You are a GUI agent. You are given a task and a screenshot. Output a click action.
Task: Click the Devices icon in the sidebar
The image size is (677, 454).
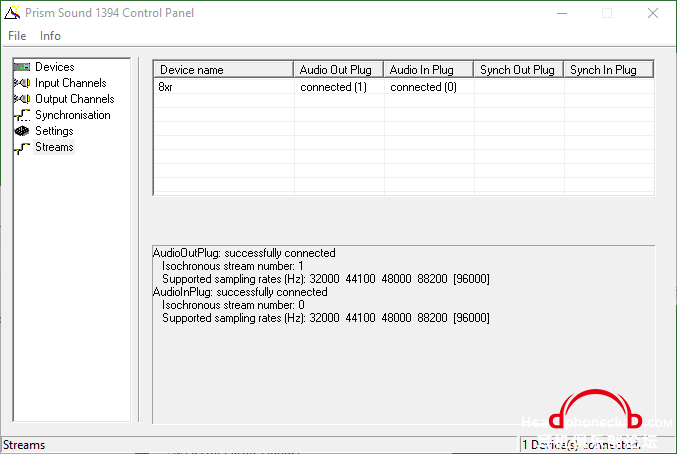pyautogui.click(x=22, y=67)
